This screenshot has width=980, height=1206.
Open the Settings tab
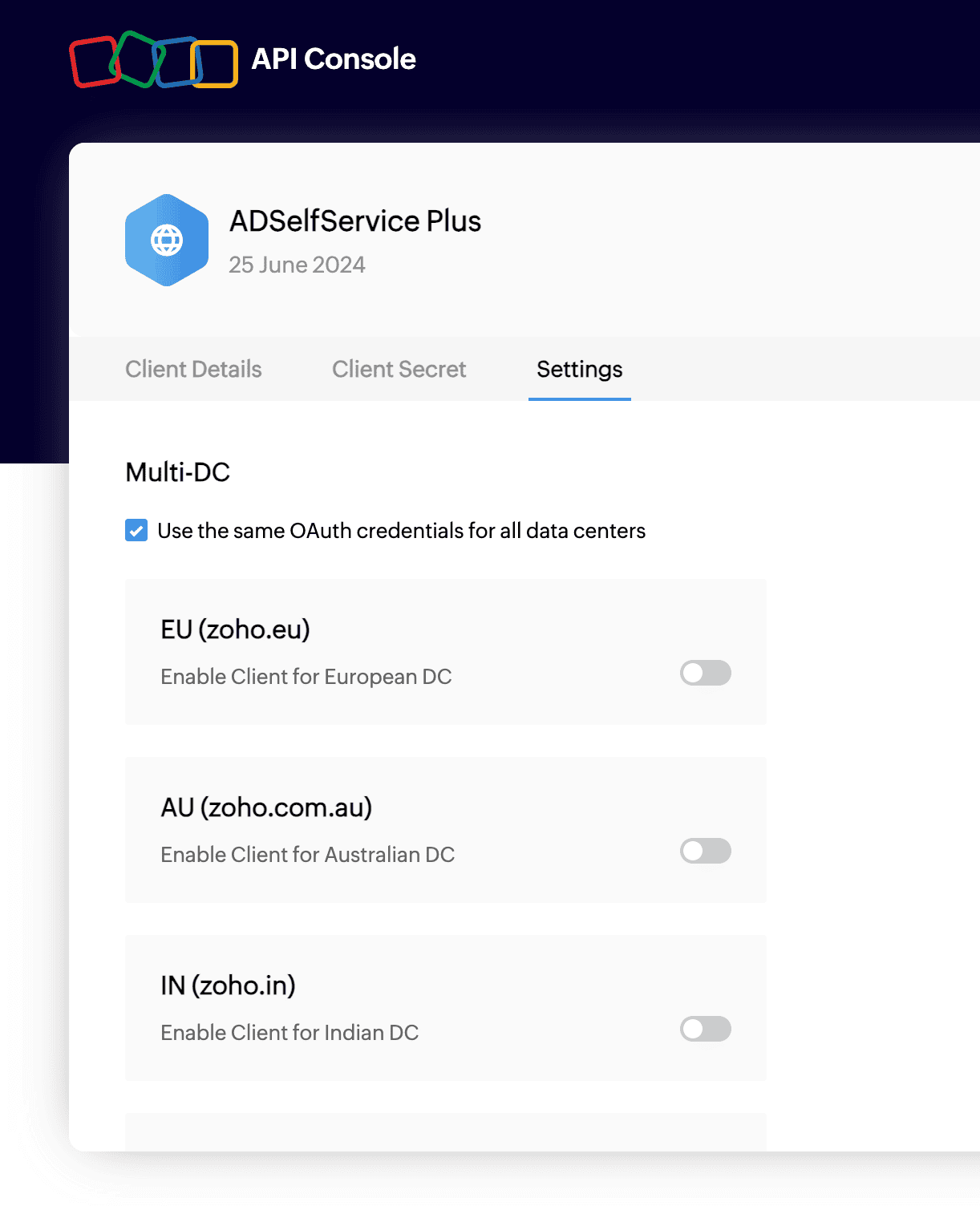(579, 369)
